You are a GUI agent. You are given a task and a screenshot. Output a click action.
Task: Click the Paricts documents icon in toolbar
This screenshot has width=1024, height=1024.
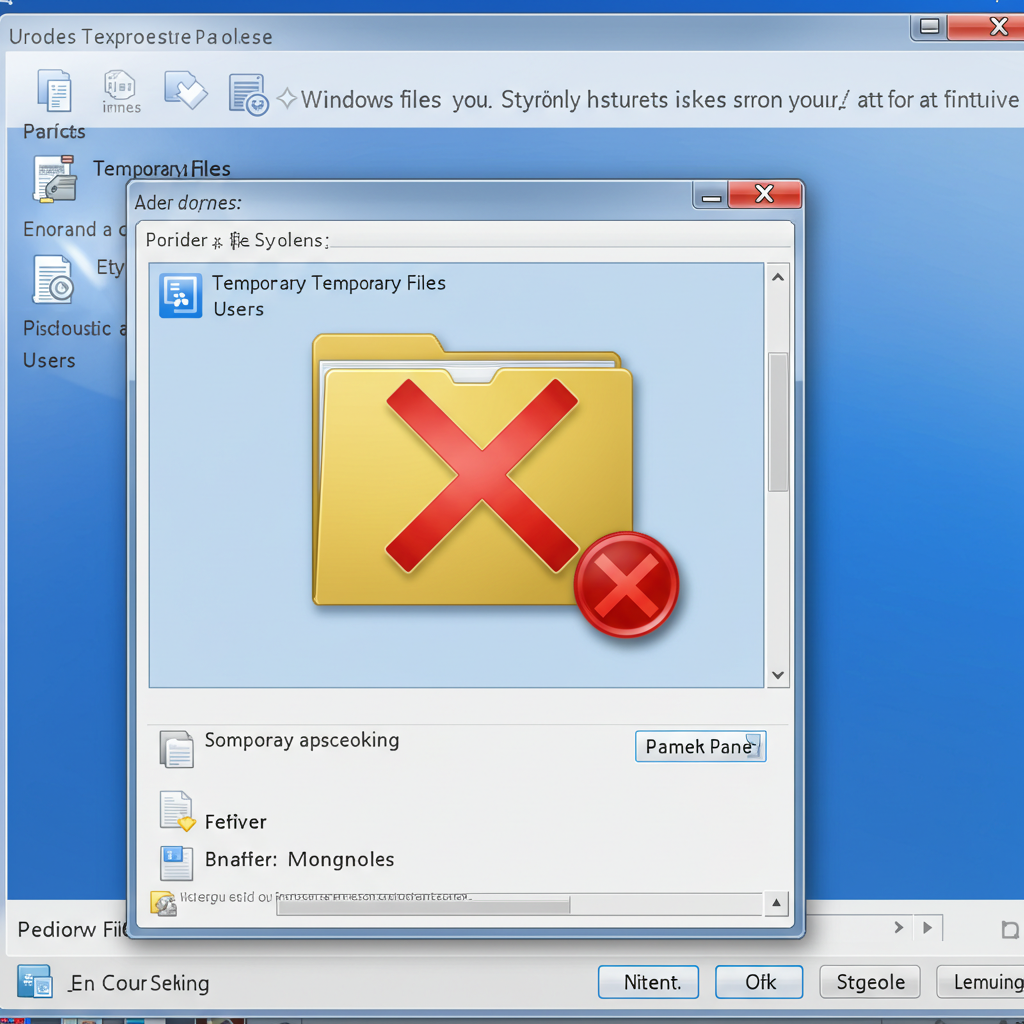point(55,91)
